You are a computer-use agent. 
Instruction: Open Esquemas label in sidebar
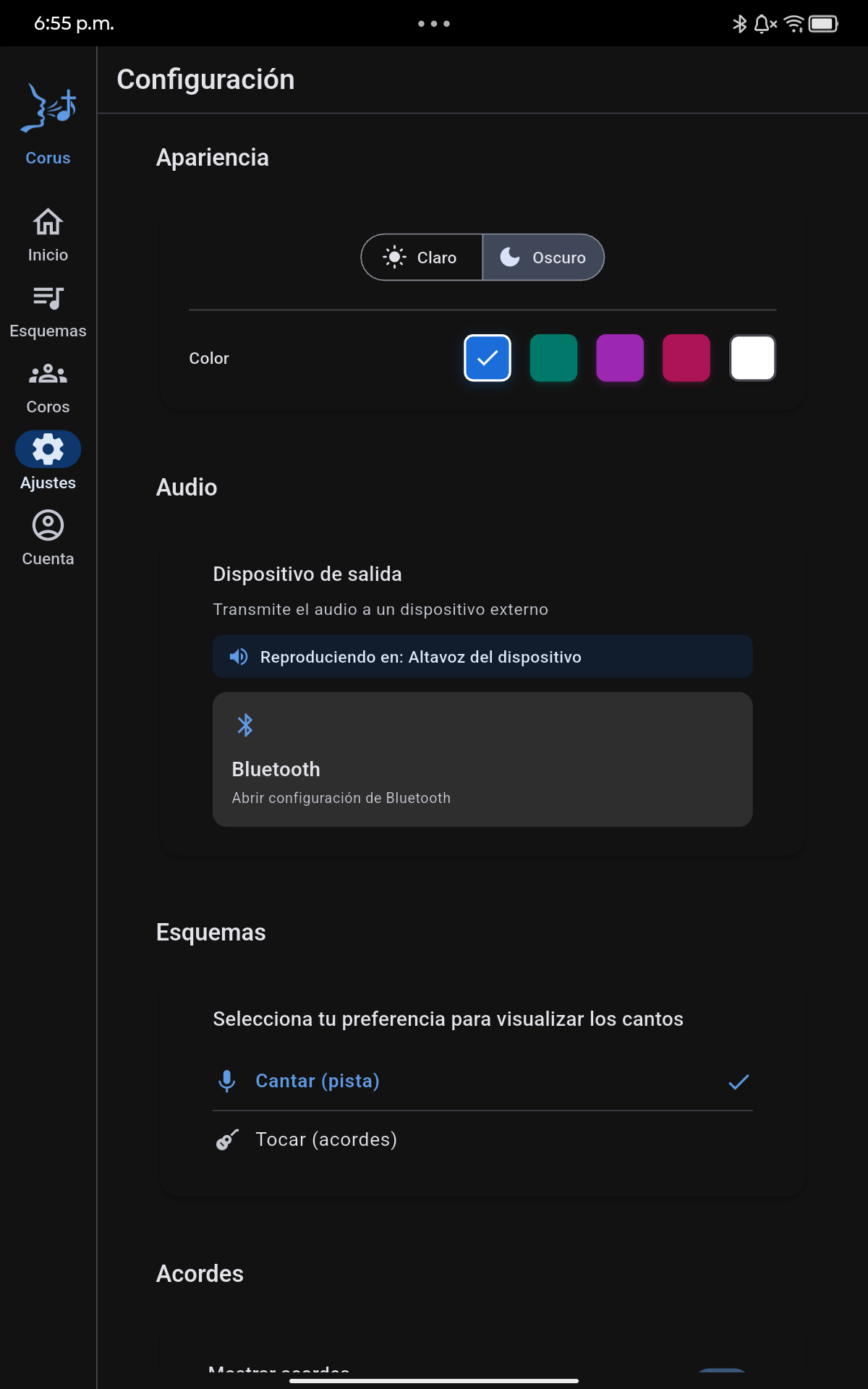[x=48, y=331]
